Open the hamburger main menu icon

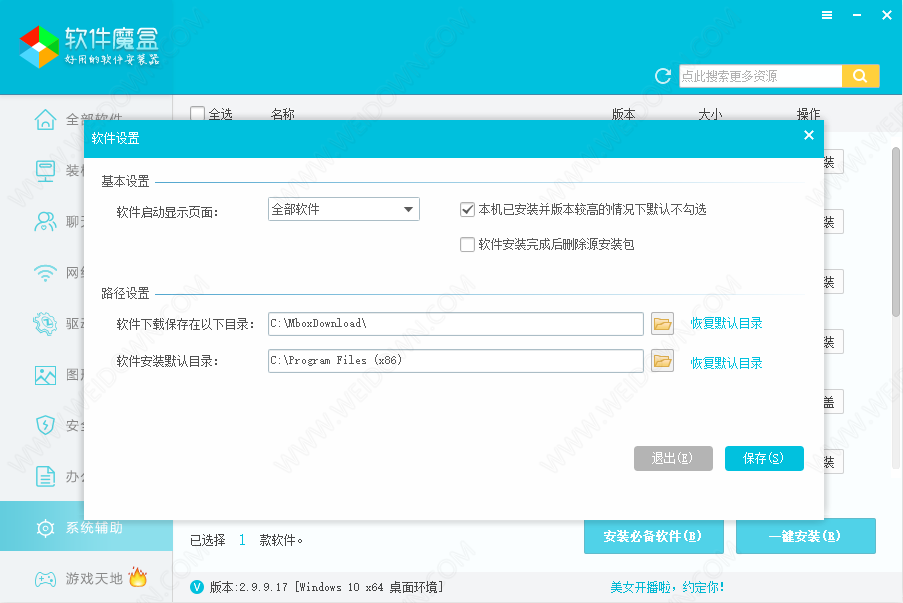pyautogui.click(x=827, y=15)
